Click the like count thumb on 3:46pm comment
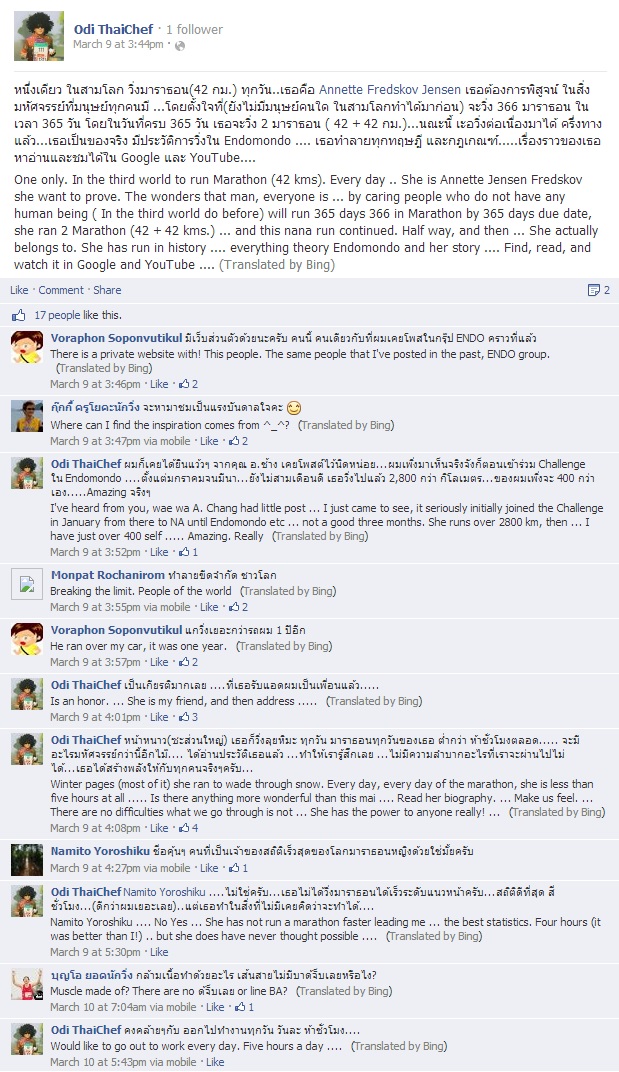Image resolution: width=619 pixels, height=1072 pixels. 184,384
